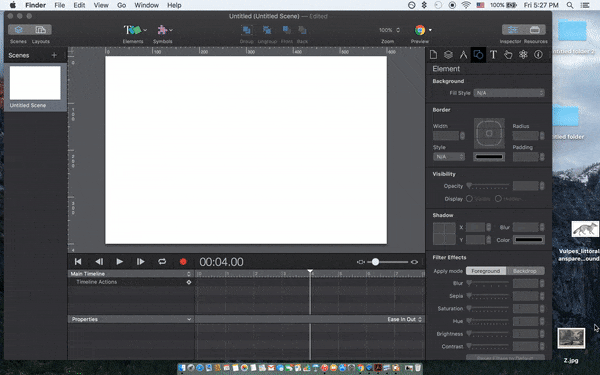This screenshot has height=375, width=600.
Task: Click the playhead marker at 4 seconds
Action: click(x=310, y=271)
